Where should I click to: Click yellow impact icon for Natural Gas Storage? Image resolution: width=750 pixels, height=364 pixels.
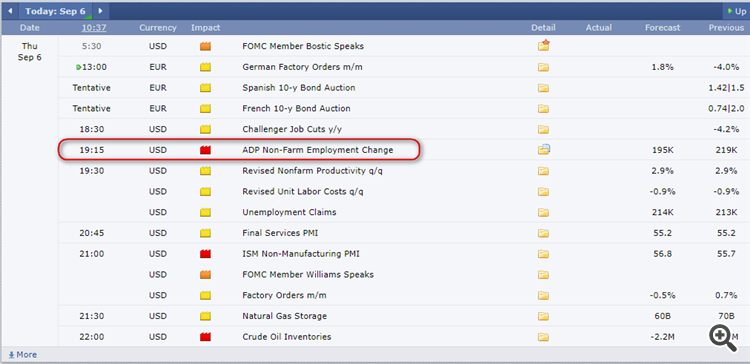click(x=205, y=316)
